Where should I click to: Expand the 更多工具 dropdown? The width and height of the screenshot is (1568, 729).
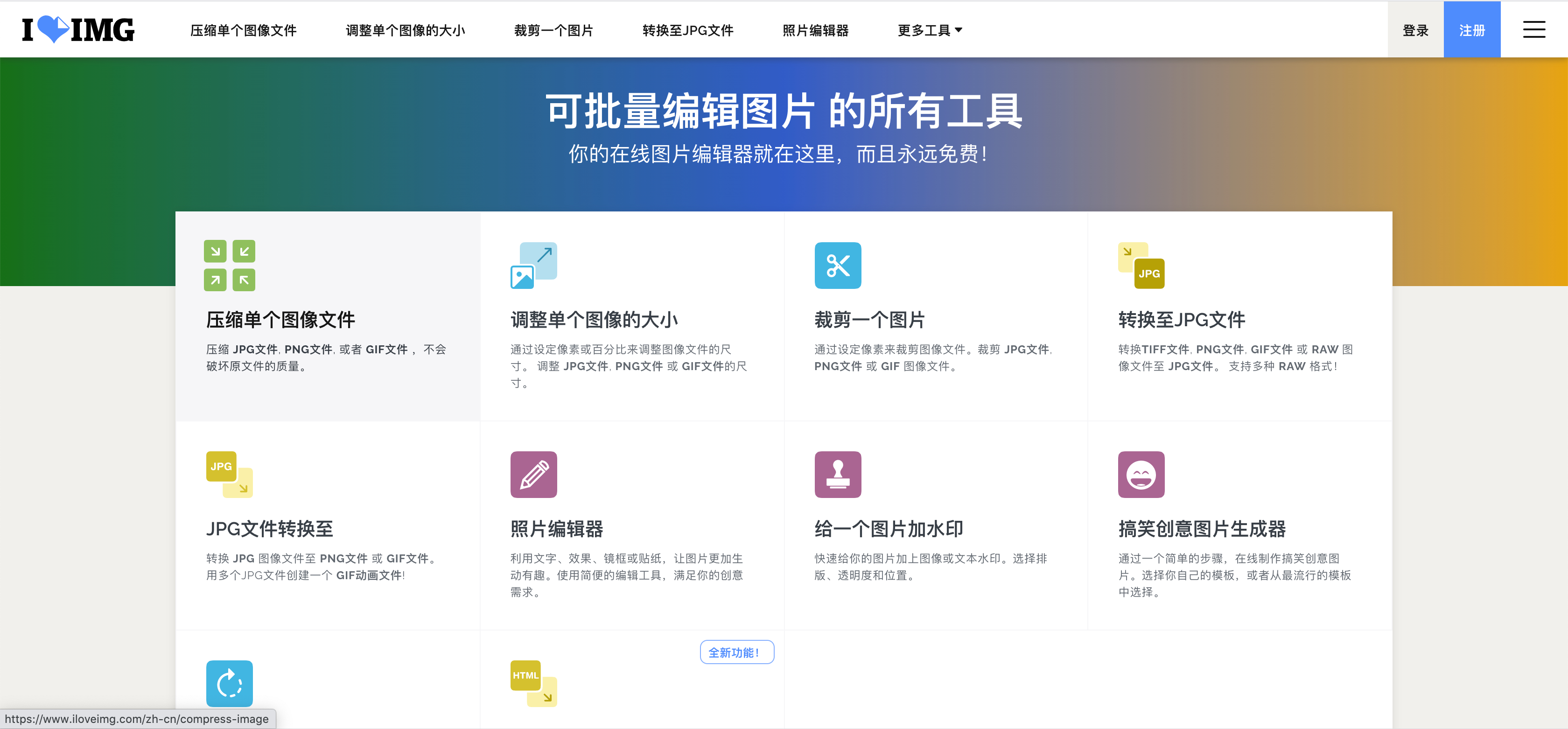point(930,30)
